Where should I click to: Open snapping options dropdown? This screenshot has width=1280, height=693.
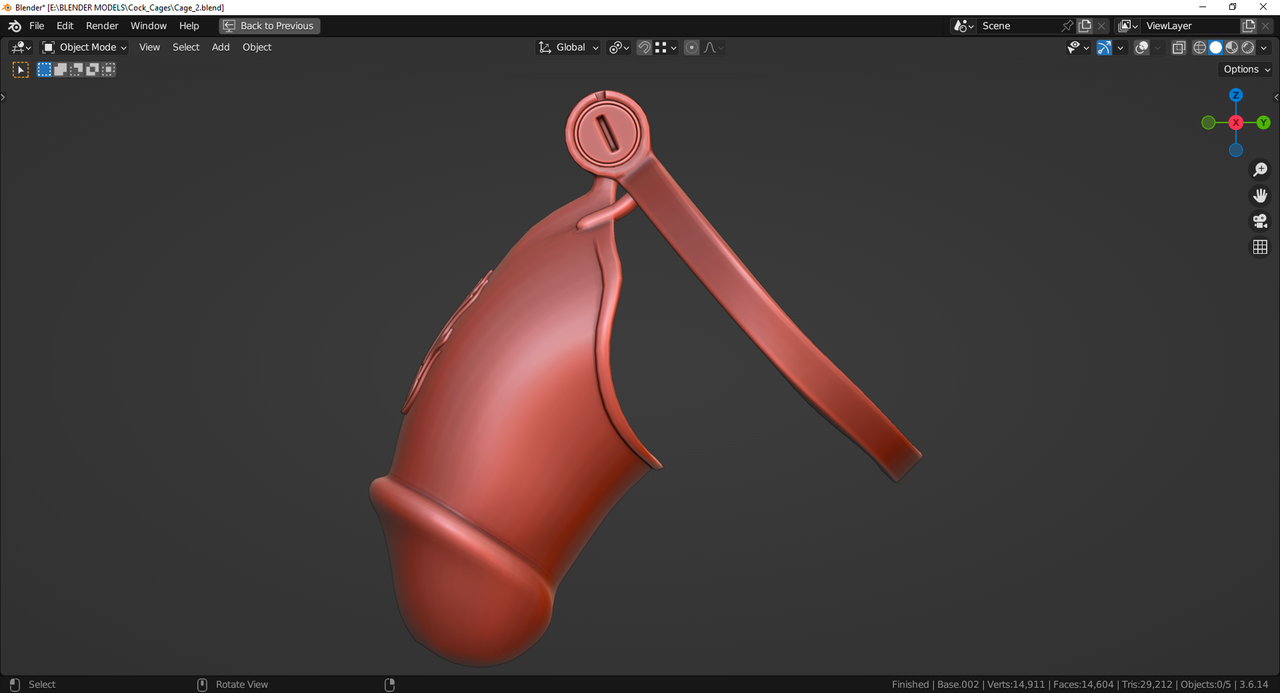tap(666, 47)
